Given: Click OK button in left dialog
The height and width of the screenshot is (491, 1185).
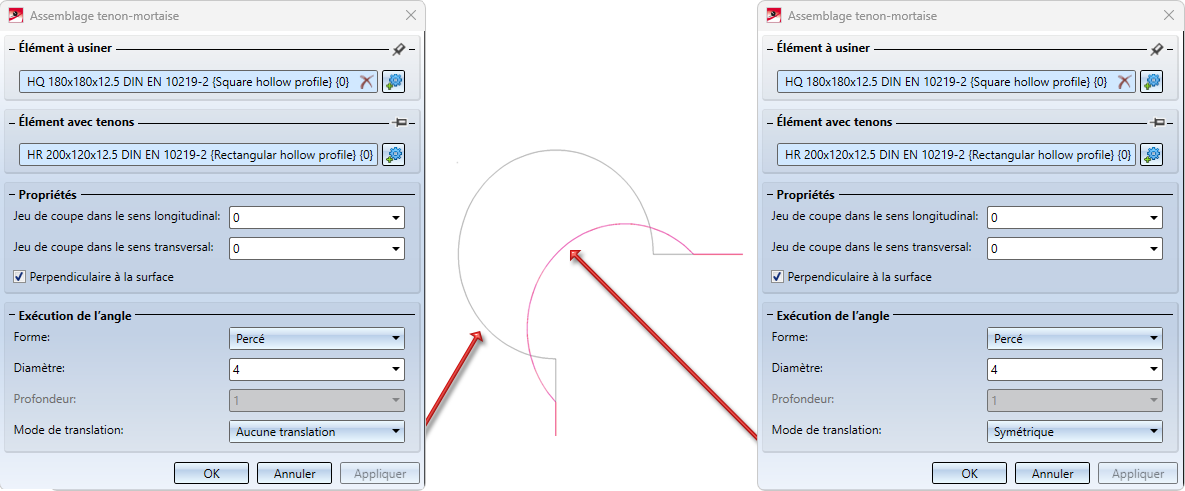Looking at the screenshot, I should [212, 474].
